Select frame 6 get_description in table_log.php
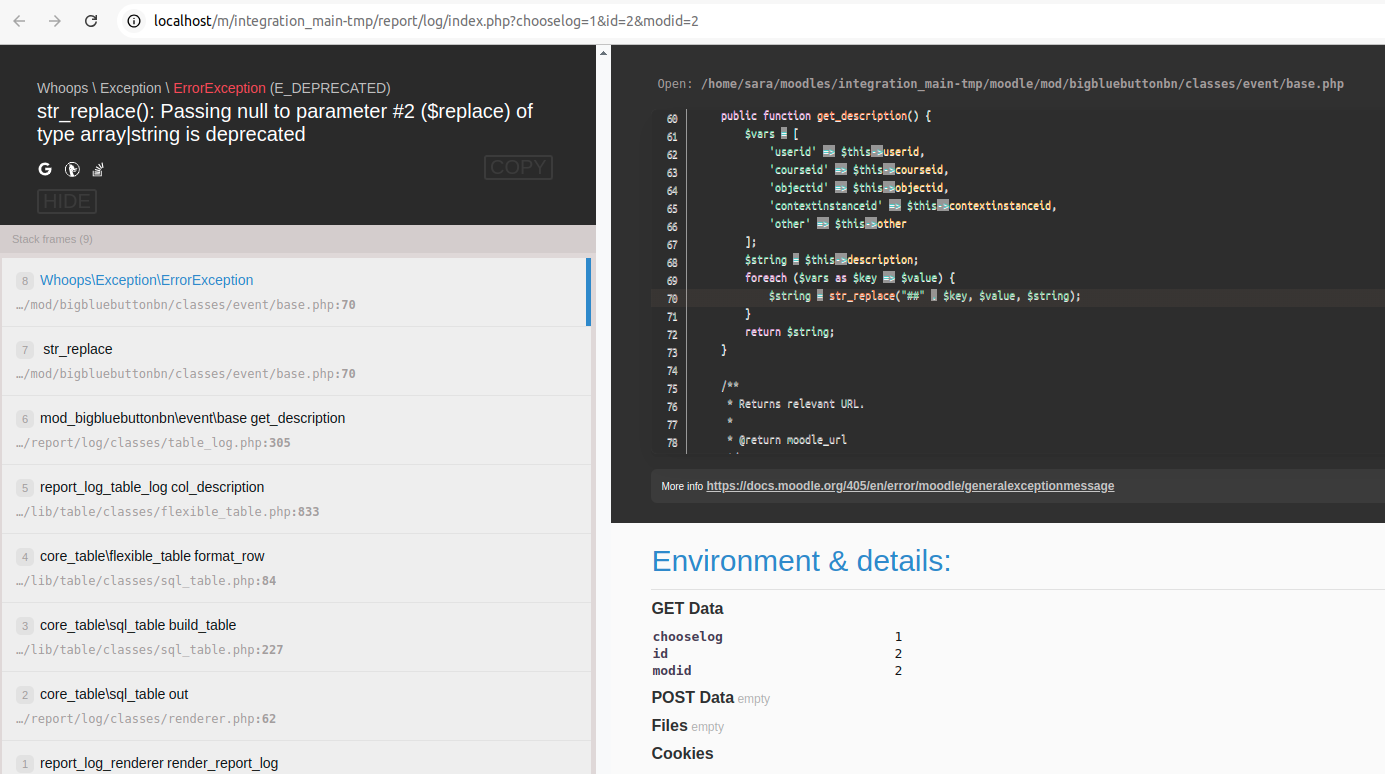 coord(296,430)
